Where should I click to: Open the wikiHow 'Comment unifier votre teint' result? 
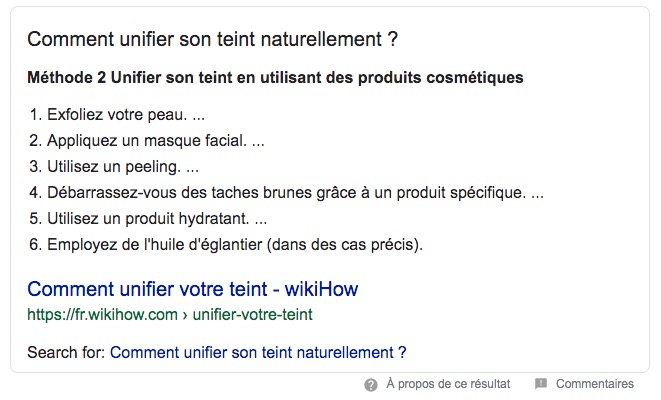192,290
